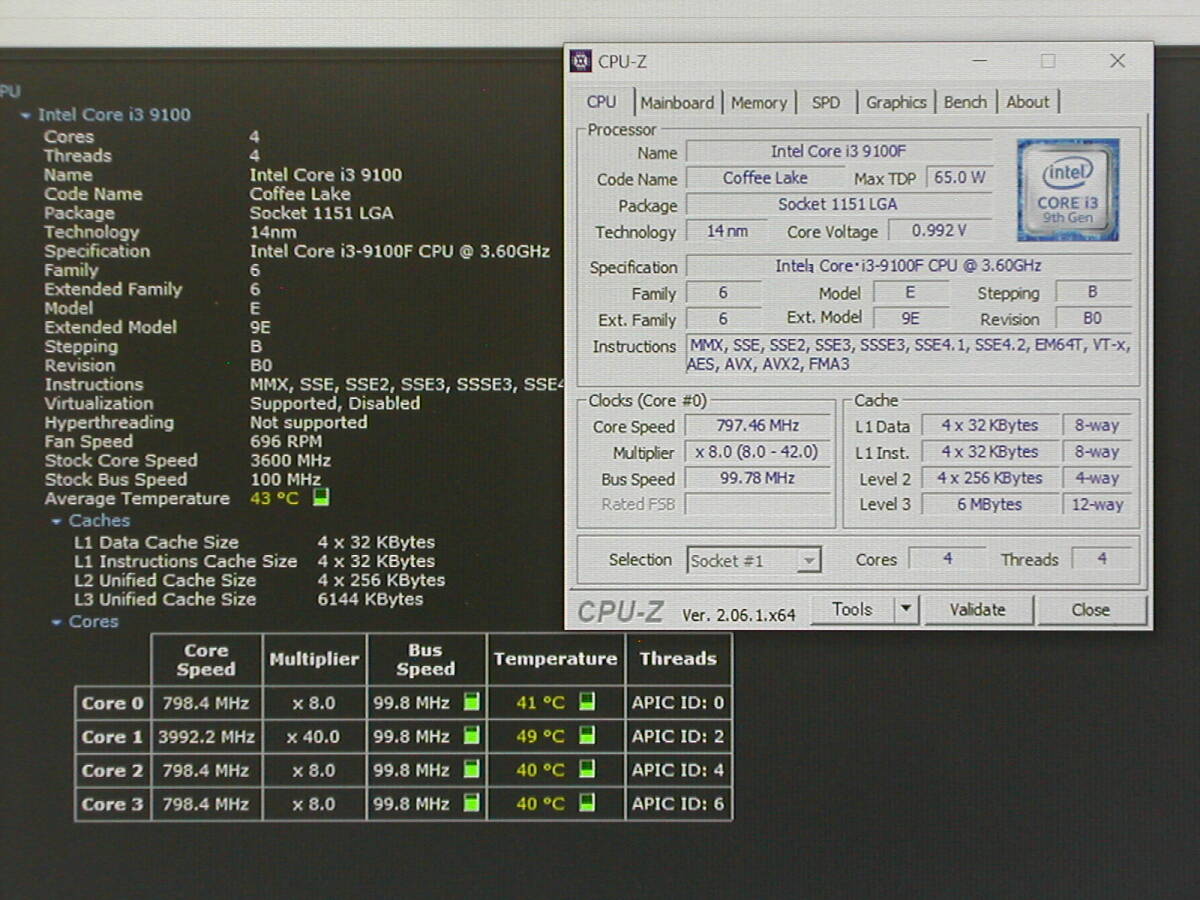Viewport: 1200px width, 900px height.
Task: Click the Core 1 multiplier cell x 40.0
Action: (314, 736)
